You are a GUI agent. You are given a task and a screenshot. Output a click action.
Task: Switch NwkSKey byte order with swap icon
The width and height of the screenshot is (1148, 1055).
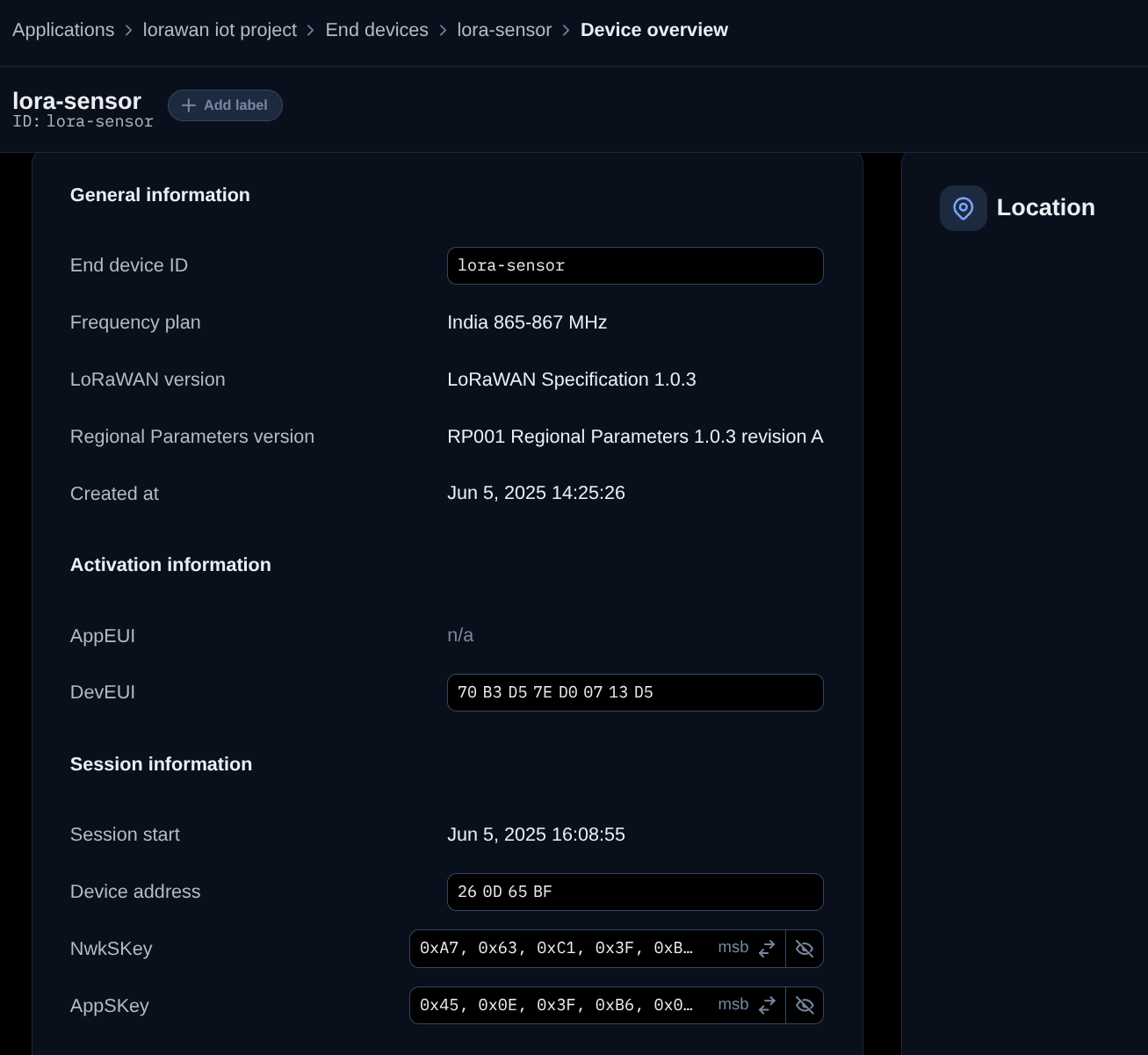tap(767, 949)
